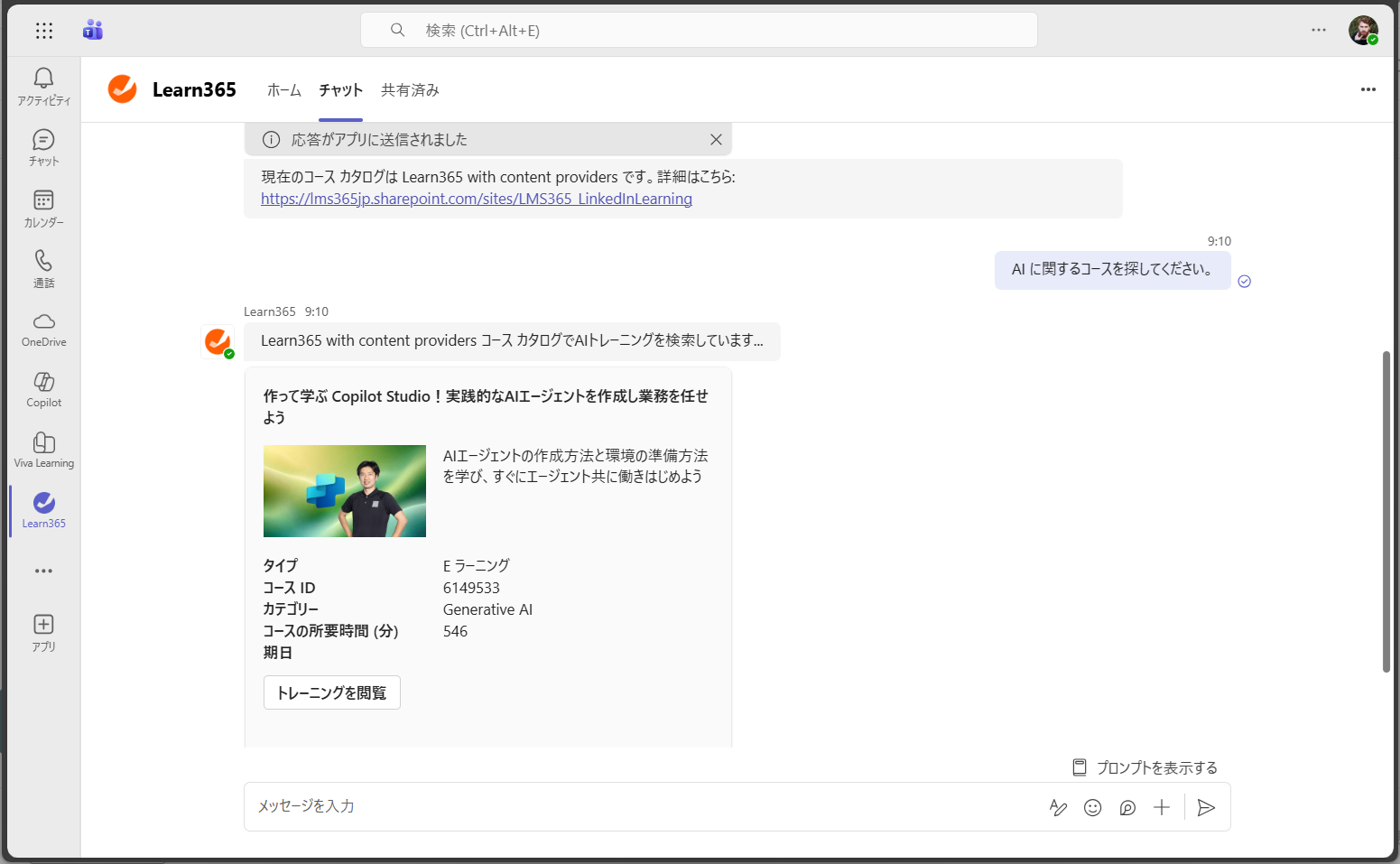Open the Chat (チャット) sidebar icon
This screenshot has height=864, width=1400.
coord(43,147)
